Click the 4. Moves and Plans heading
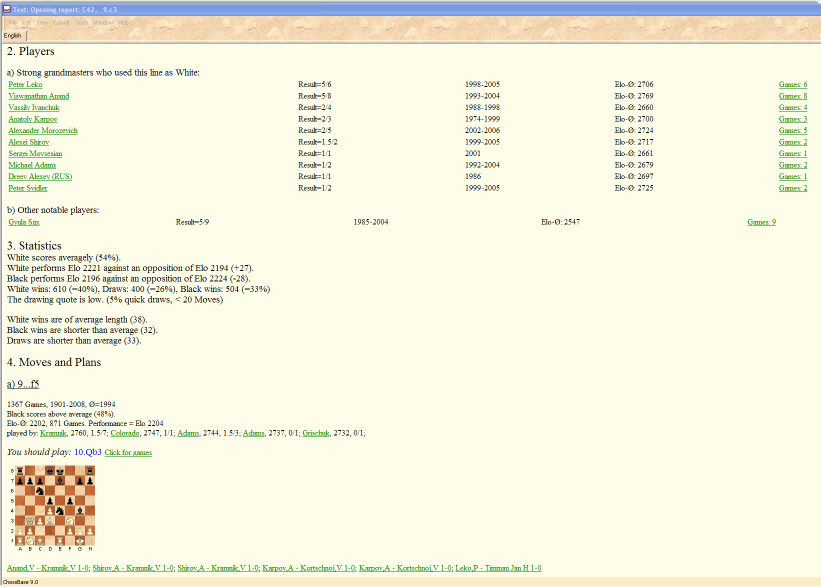The image size is (821, 587). pos(54,362)
